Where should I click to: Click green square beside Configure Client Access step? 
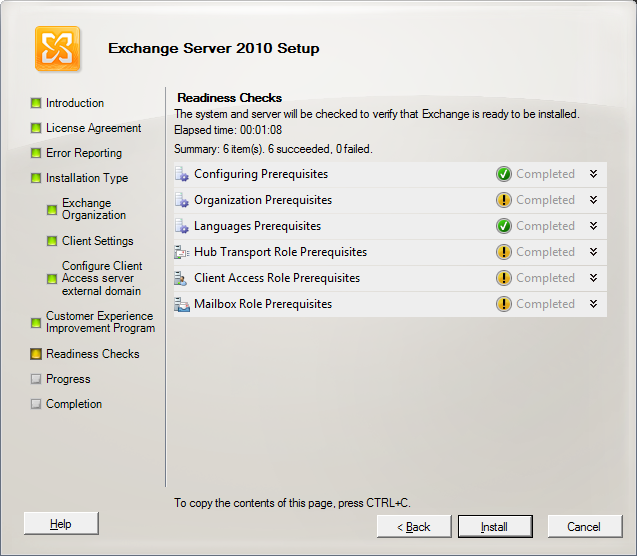click(x=52, y=279)
